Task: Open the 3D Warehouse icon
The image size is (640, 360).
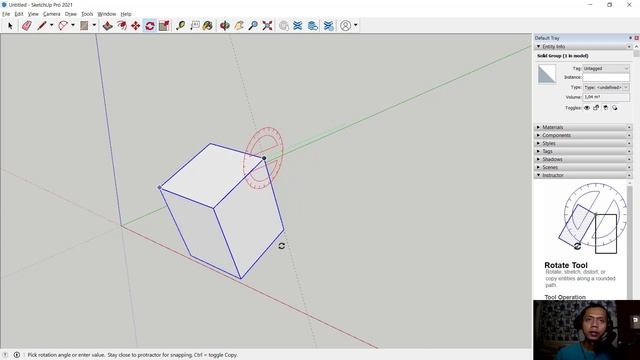Action: point(284,26)
